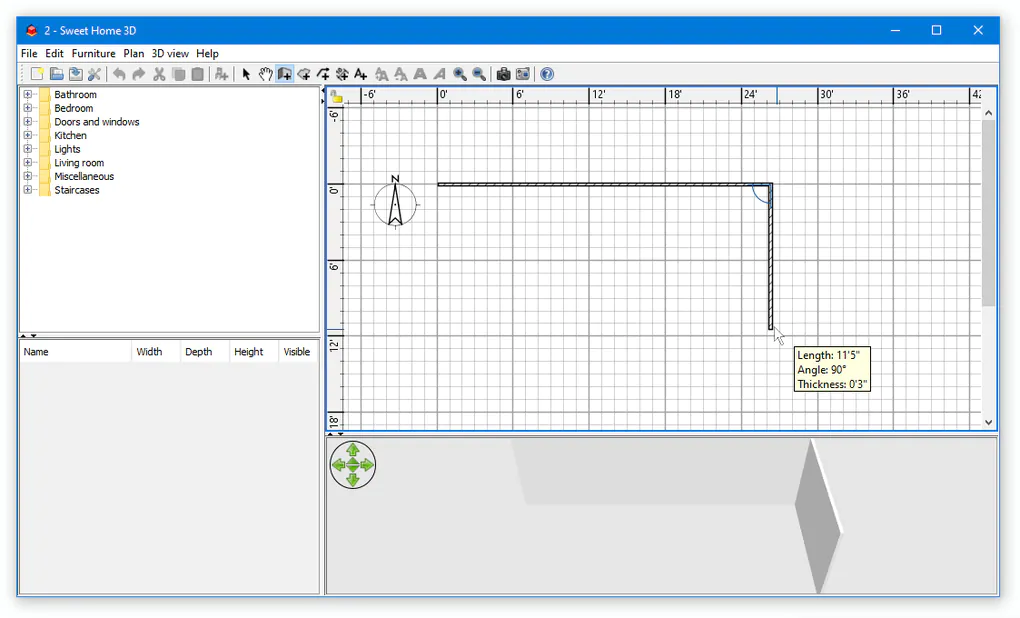Expand the Living room category

coord(27,163)
